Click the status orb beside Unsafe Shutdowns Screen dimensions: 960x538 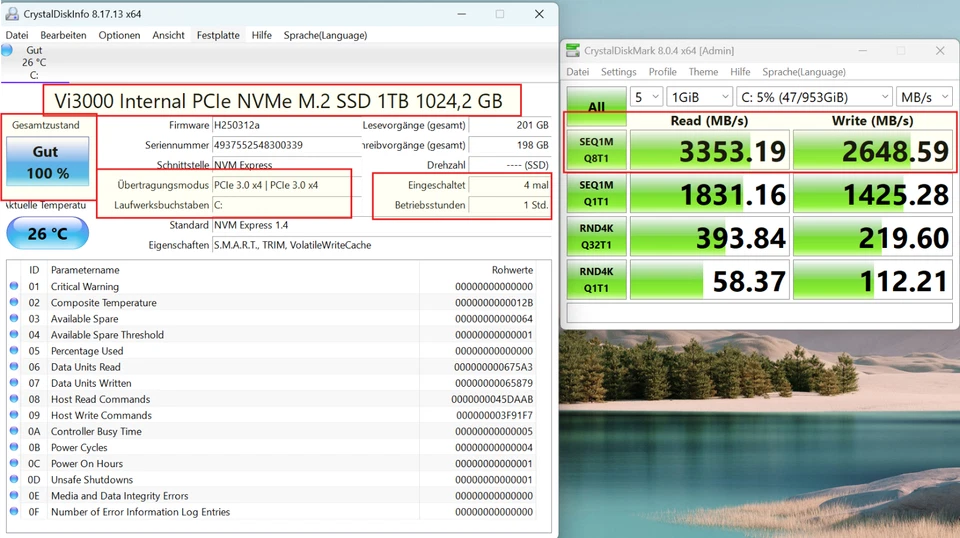(14, 480)
